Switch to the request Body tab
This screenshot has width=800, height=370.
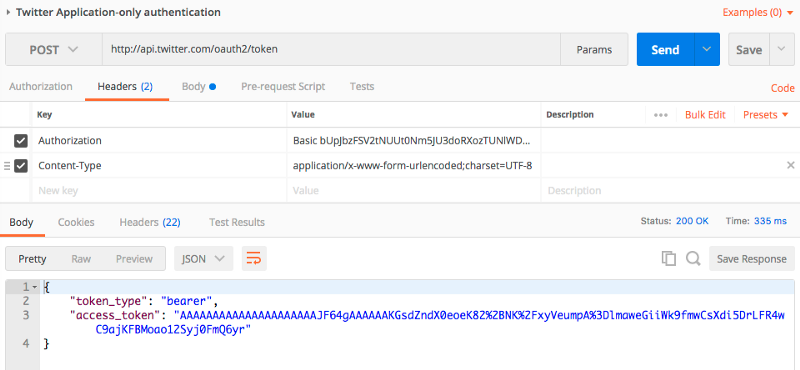click(198, 86)
